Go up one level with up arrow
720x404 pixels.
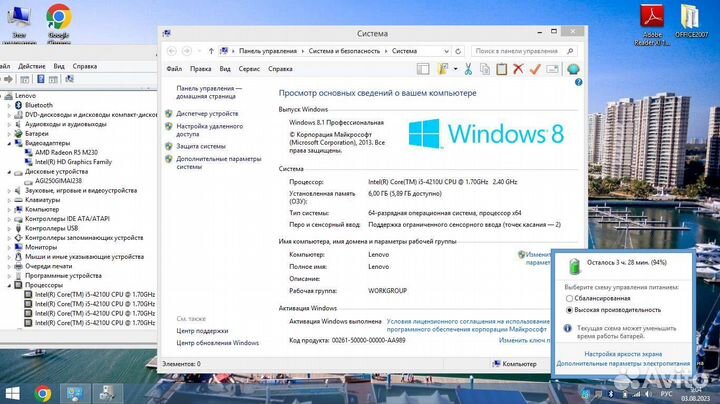(x=211, y=51)
